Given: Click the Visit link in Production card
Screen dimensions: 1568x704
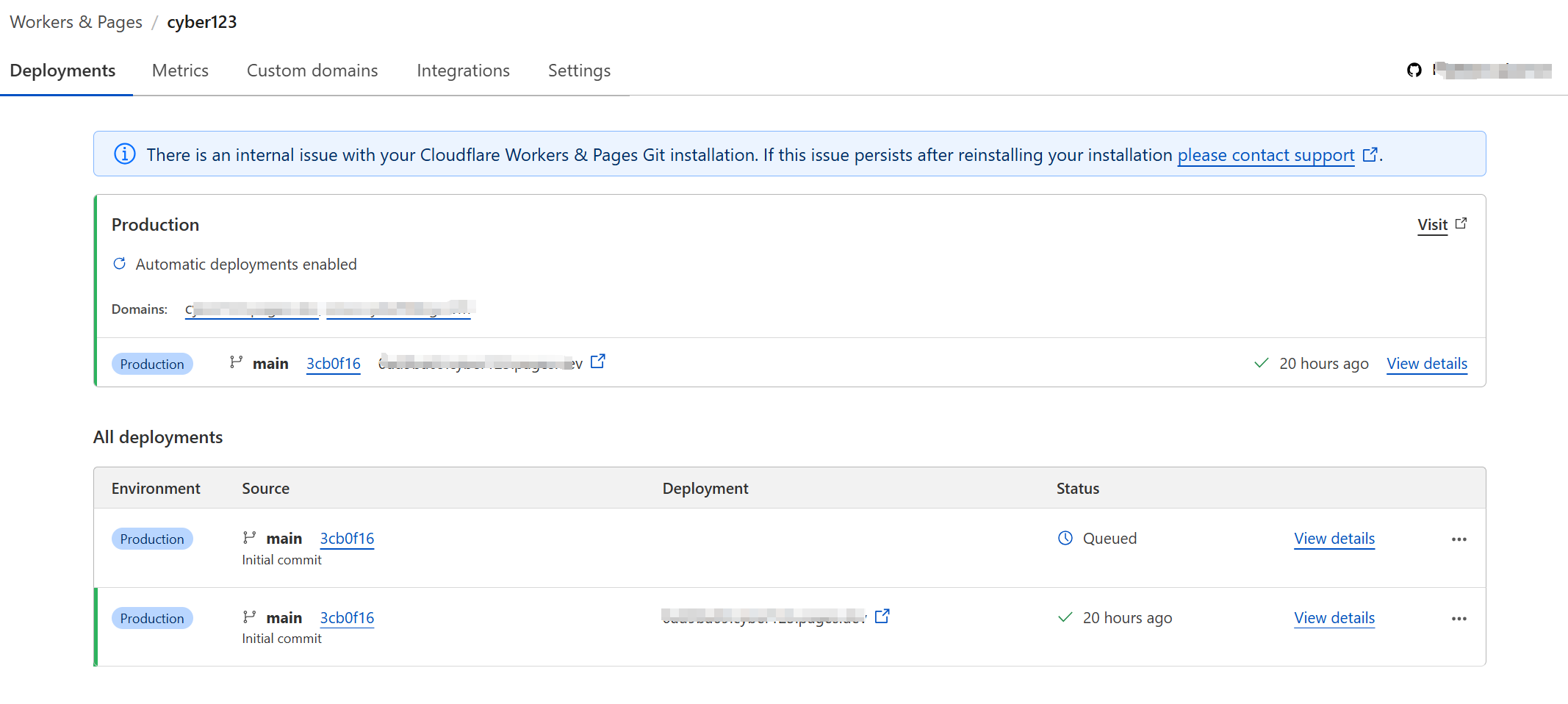Looking at the screenshot, I should click(1432, 225).
